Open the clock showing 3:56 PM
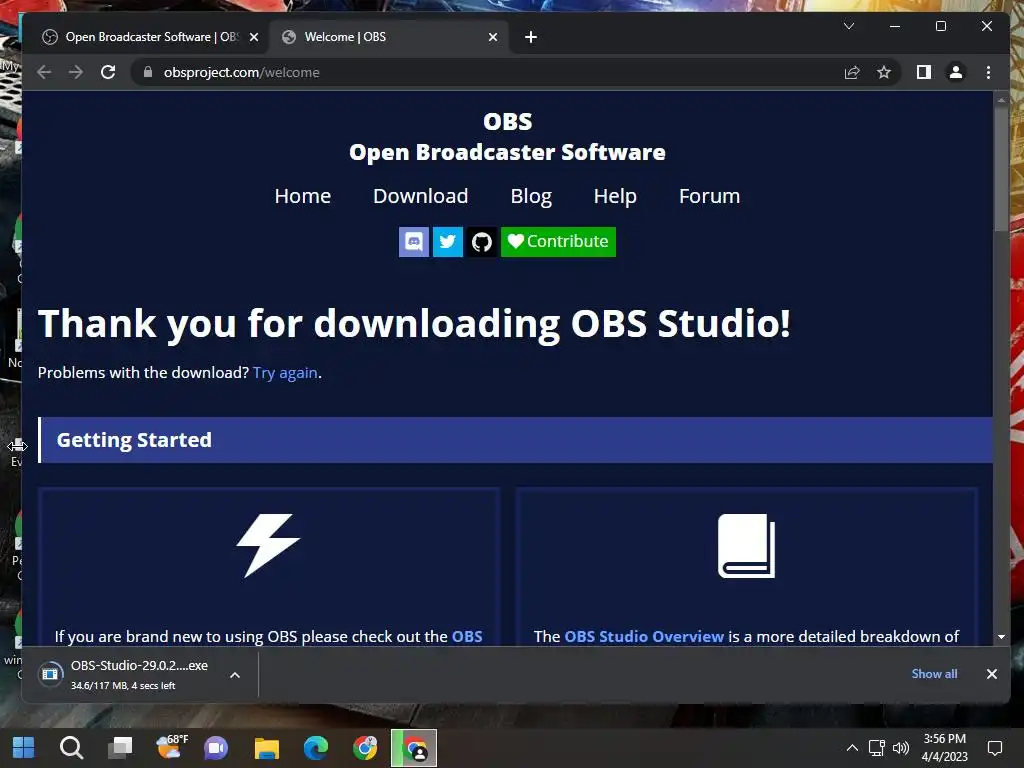Screen dimensions: 1024x768 pos(944,748)
